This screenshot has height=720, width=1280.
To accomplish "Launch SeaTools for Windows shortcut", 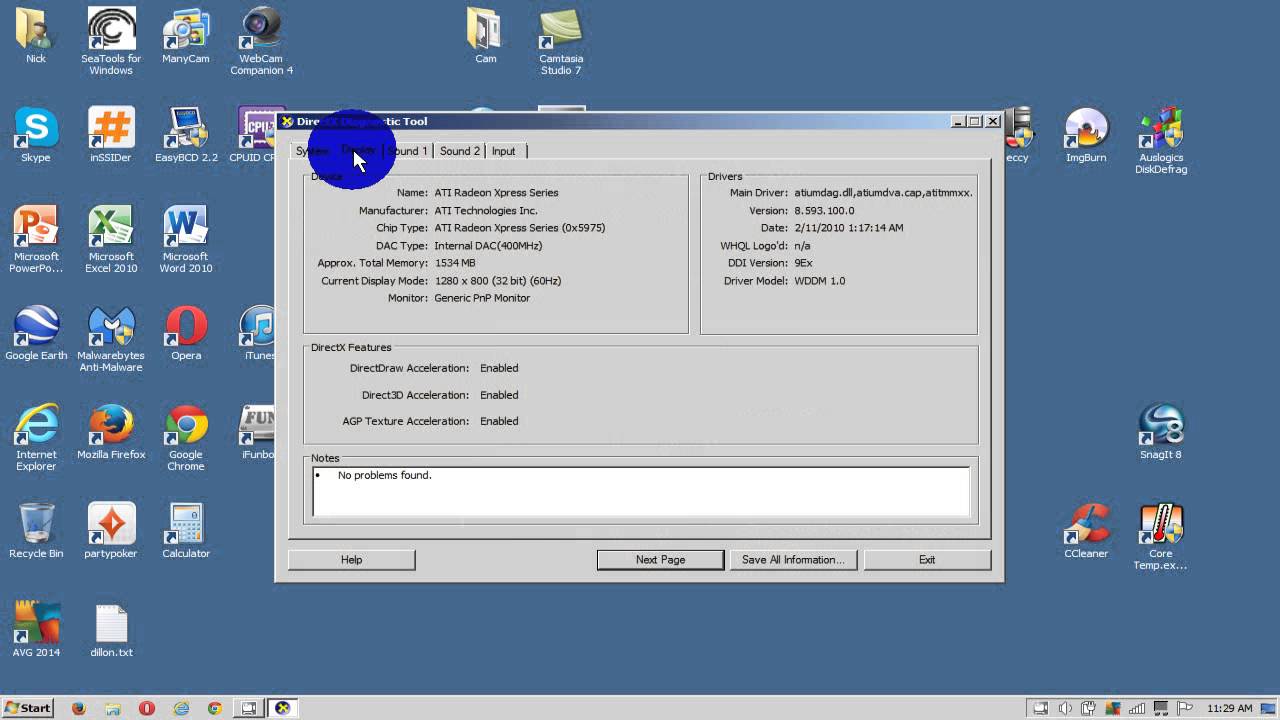I will pos(111,41).
